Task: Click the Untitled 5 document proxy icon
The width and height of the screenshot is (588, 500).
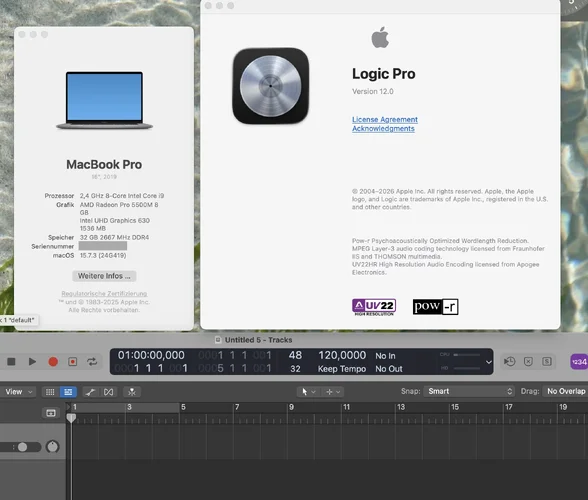Action: click(x=218, y=340)
